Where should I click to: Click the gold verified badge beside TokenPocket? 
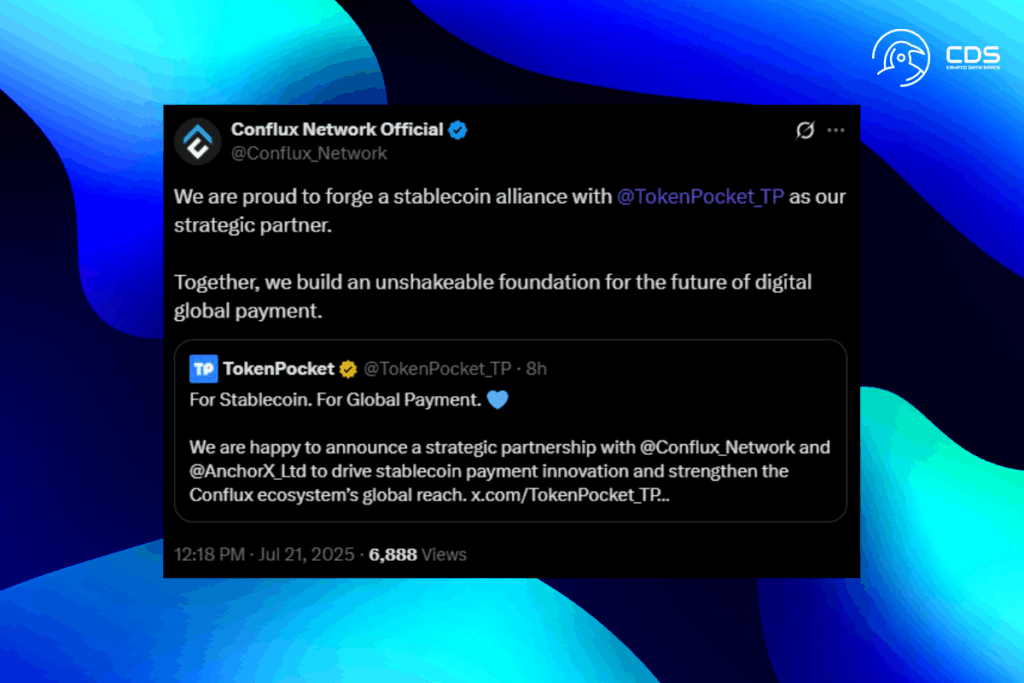[348, 369]
